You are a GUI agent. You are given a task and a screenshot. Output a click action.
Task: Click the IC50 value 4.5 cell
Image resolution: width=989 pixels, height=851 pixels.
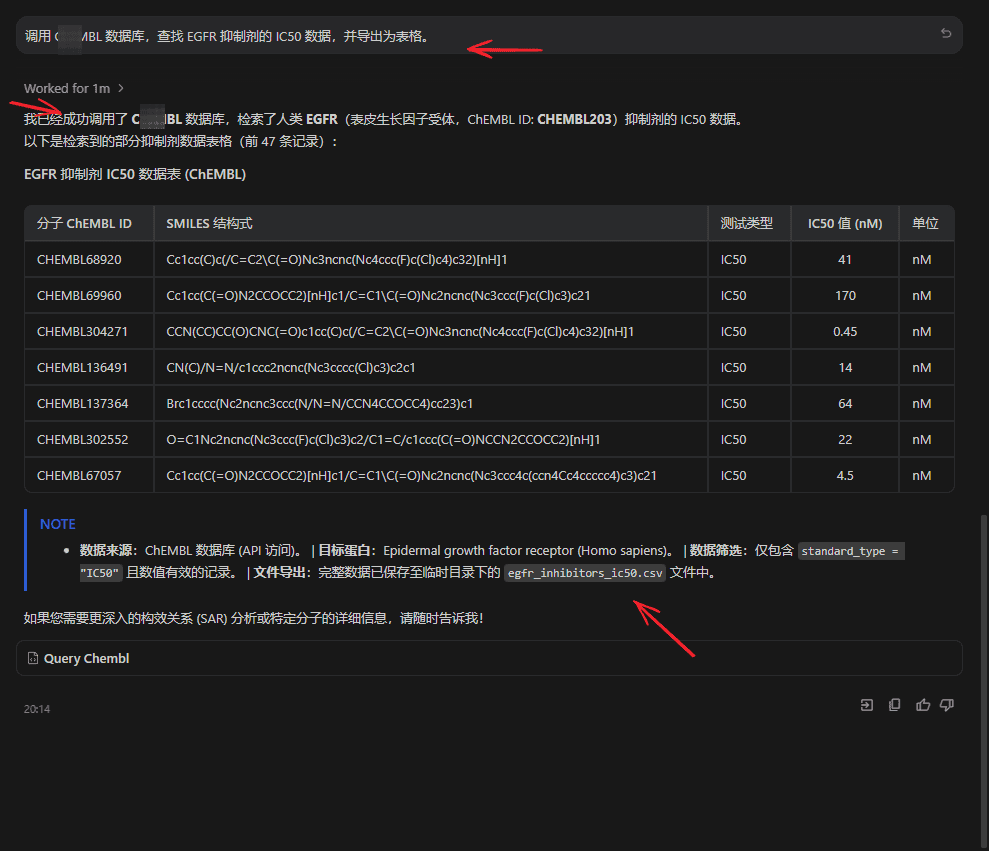tap(845, 475)
